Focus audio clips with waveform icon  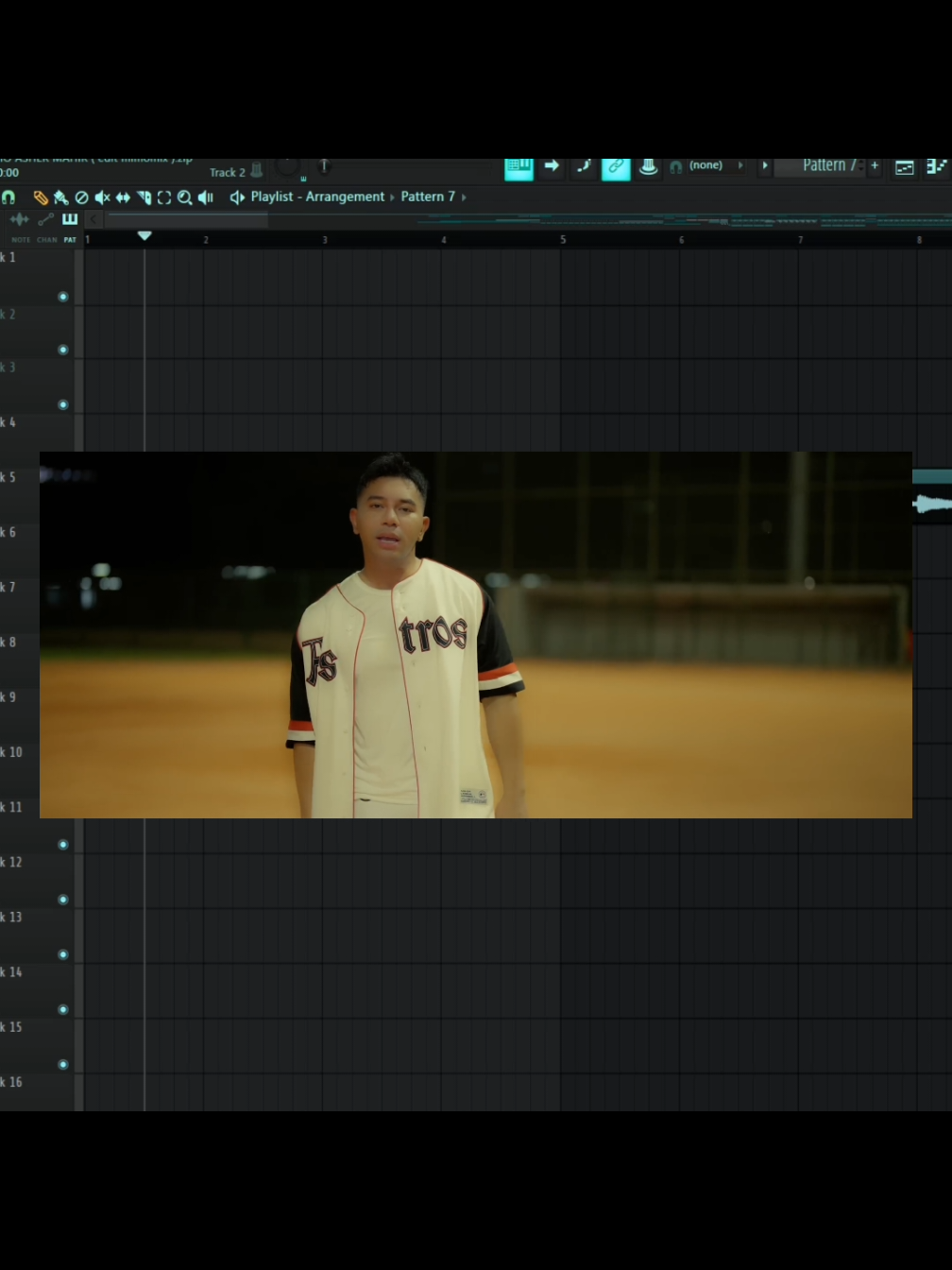click(19, 219)
